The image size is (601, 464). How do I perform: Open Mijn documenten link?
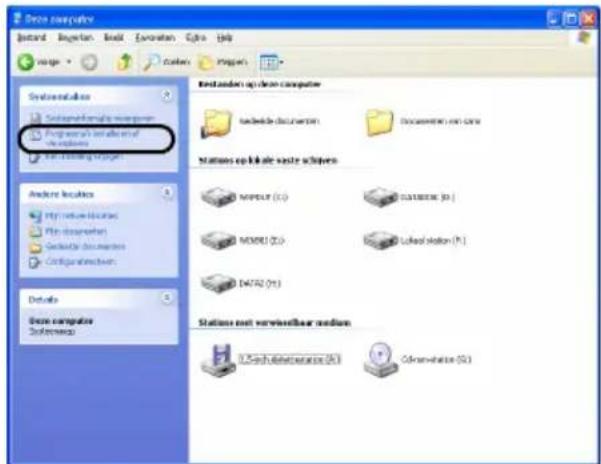68,231
